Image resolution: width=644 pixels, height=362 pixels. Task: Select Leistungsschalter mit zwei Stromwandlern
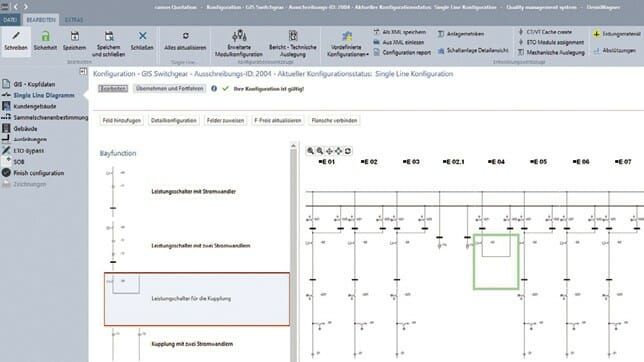196,245
